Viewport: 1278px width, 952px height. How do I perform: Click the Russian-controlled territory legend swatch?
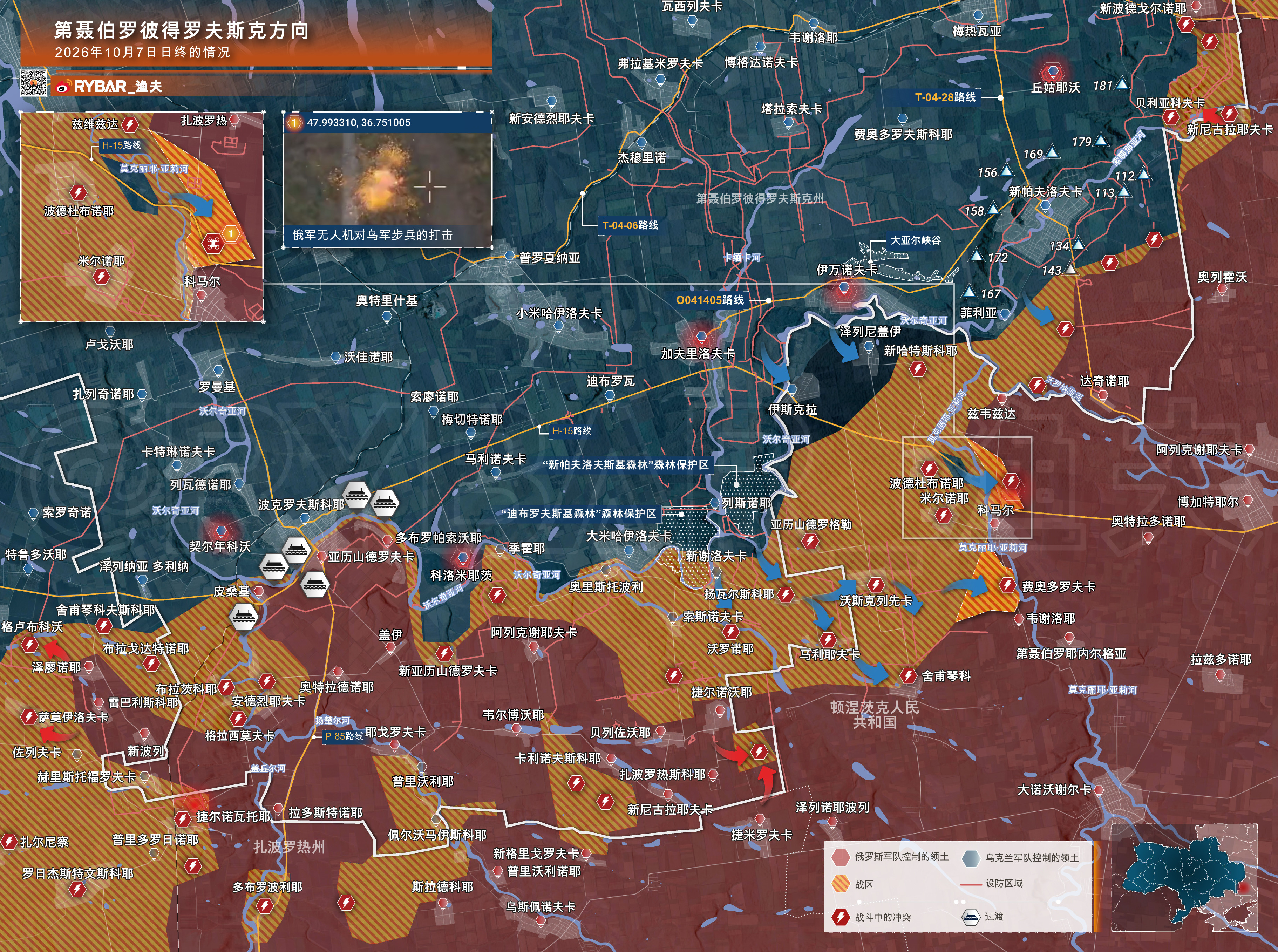coord(841,857)
